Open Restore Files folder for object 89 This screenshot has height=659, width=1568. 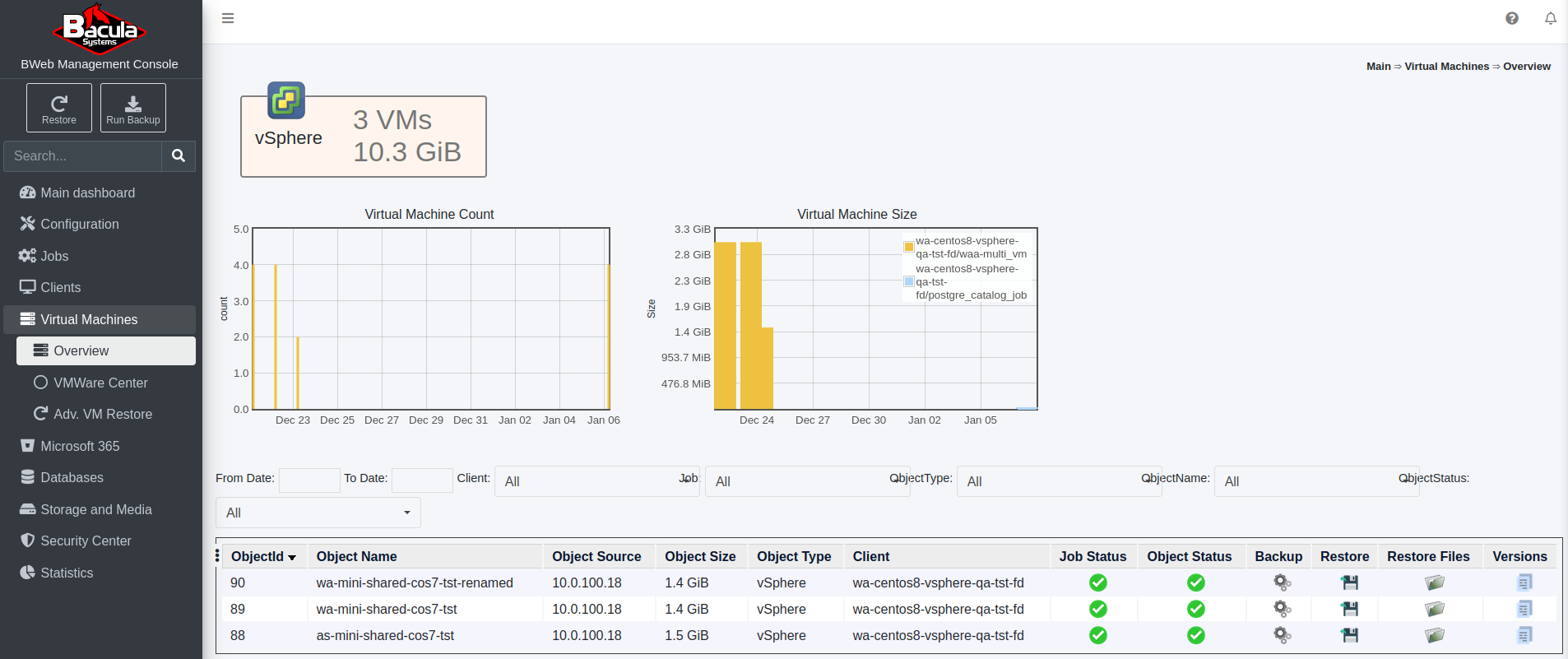click(x=1435, y=609)
